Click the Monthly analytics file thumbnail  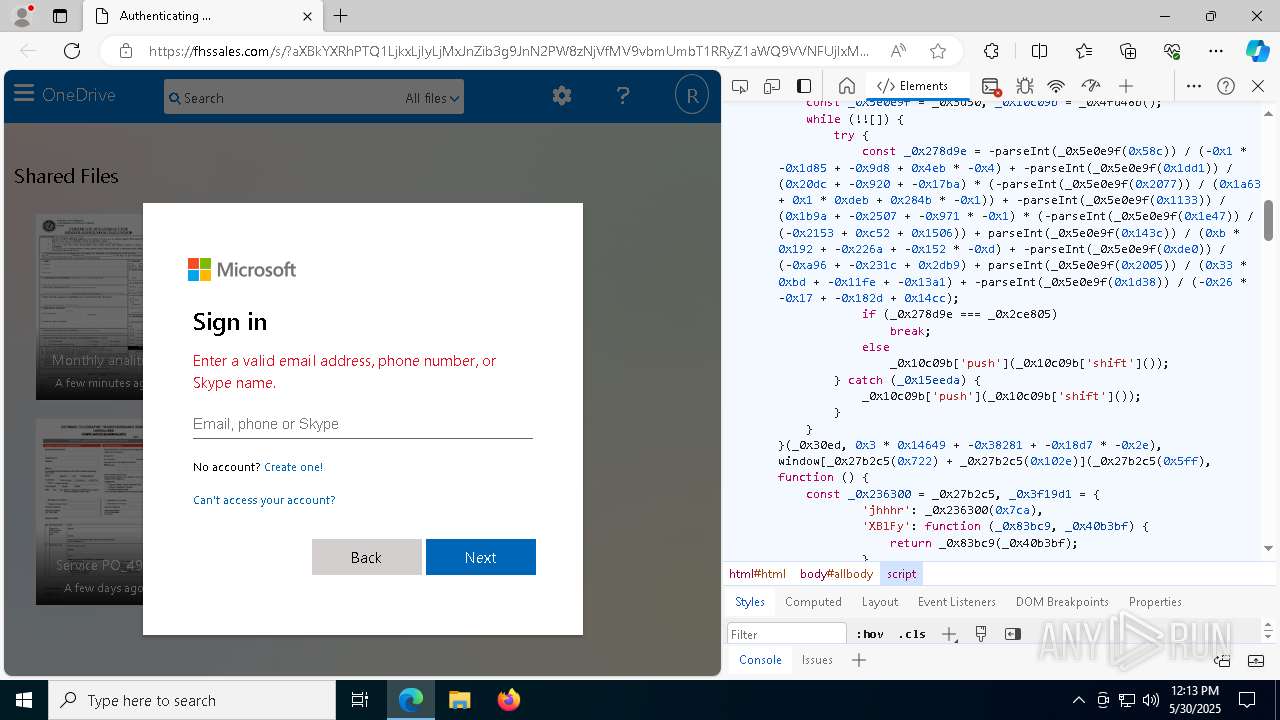click(90, 306)
